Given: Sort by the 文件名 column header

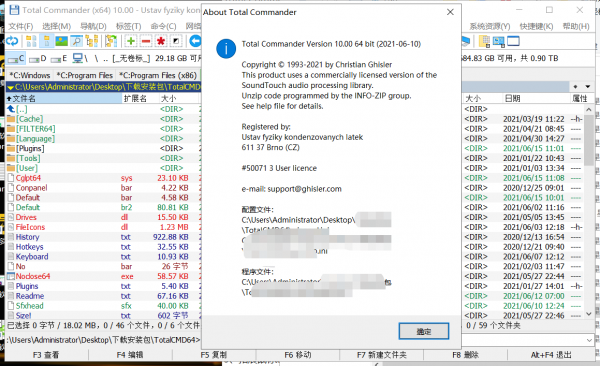Looking at the screenshot, I should pyautogui.click(x=64, y=98).
